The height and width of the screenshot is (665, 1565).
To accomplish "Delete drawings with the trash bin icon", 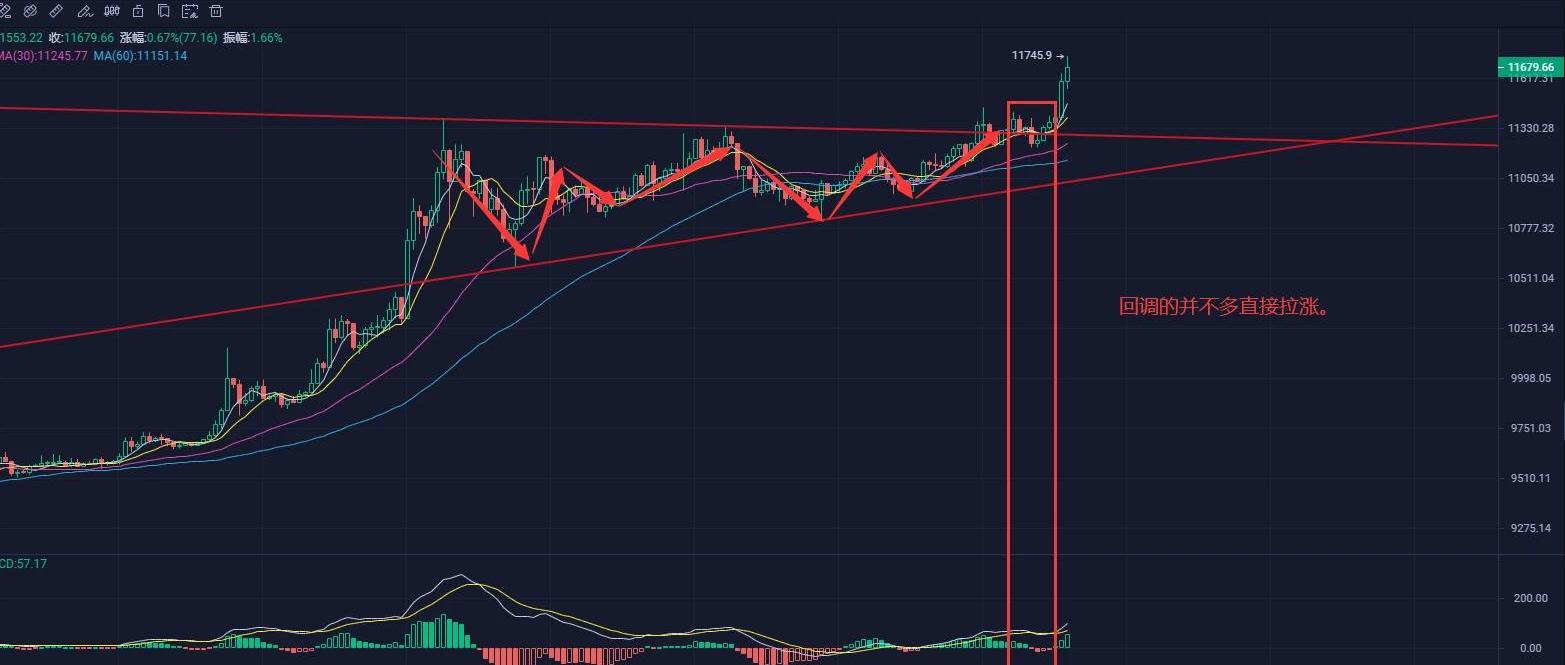I will click(216, 11).
